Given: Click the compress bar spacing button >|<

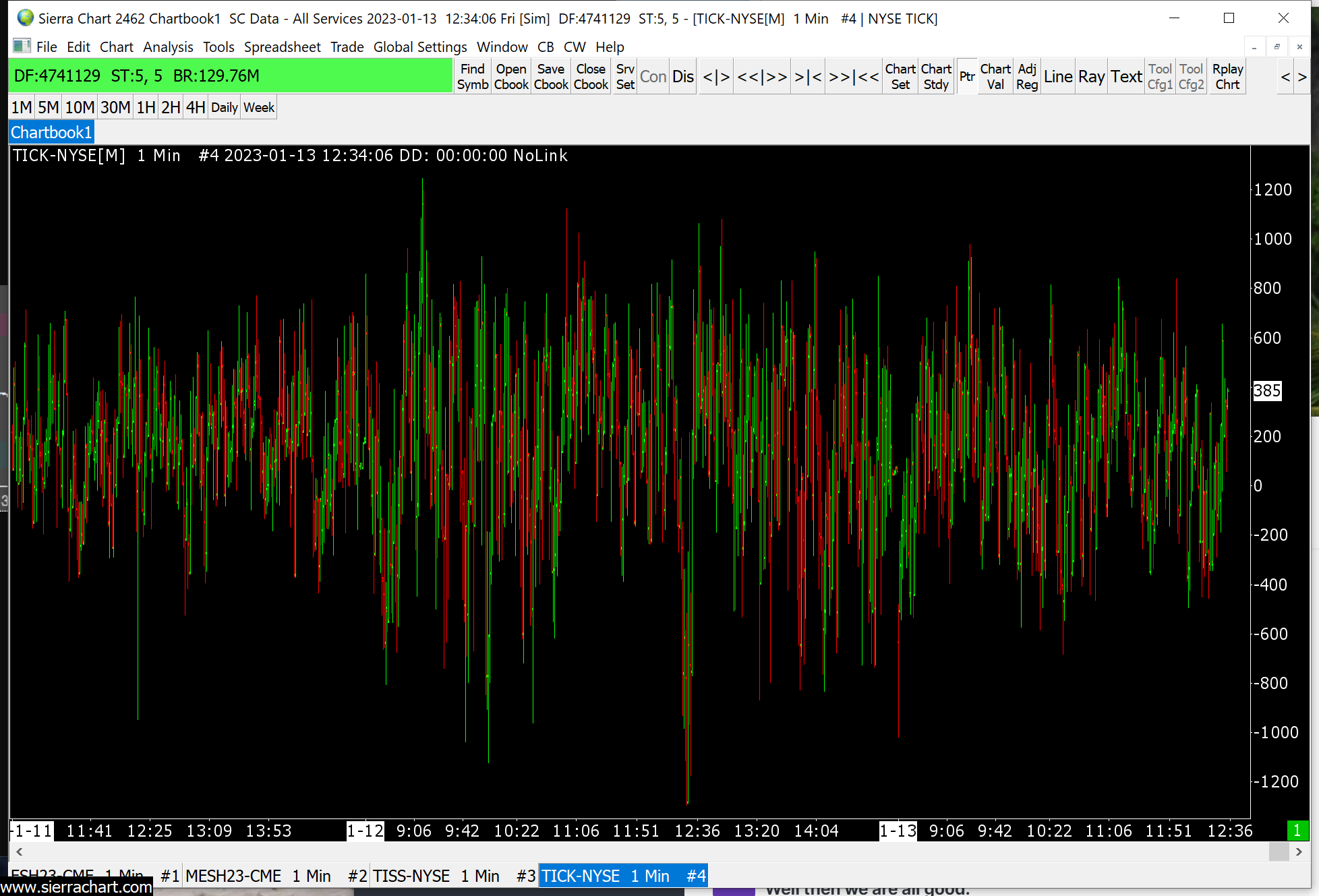Looking at the screenshot, I should 807,76.
